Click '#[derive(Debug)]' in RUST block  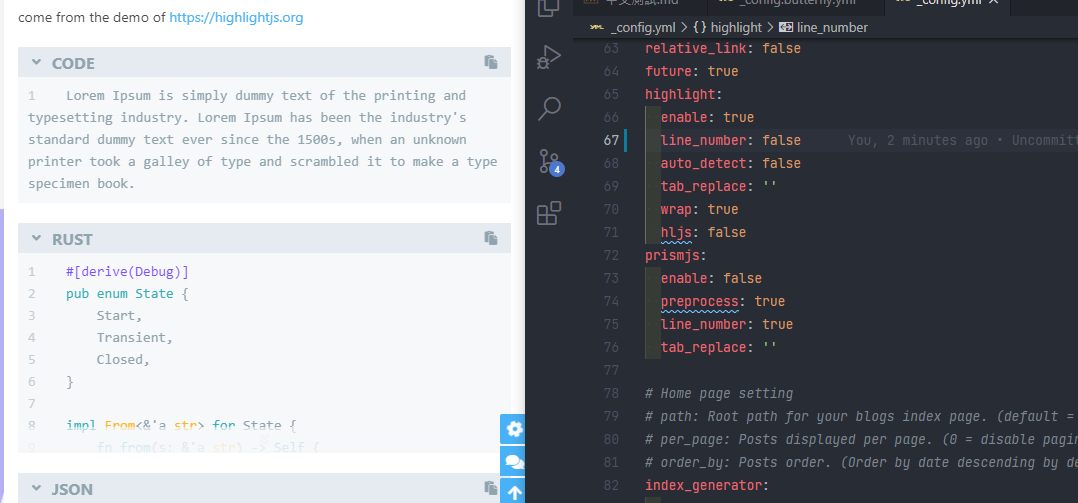coord(127,272)
